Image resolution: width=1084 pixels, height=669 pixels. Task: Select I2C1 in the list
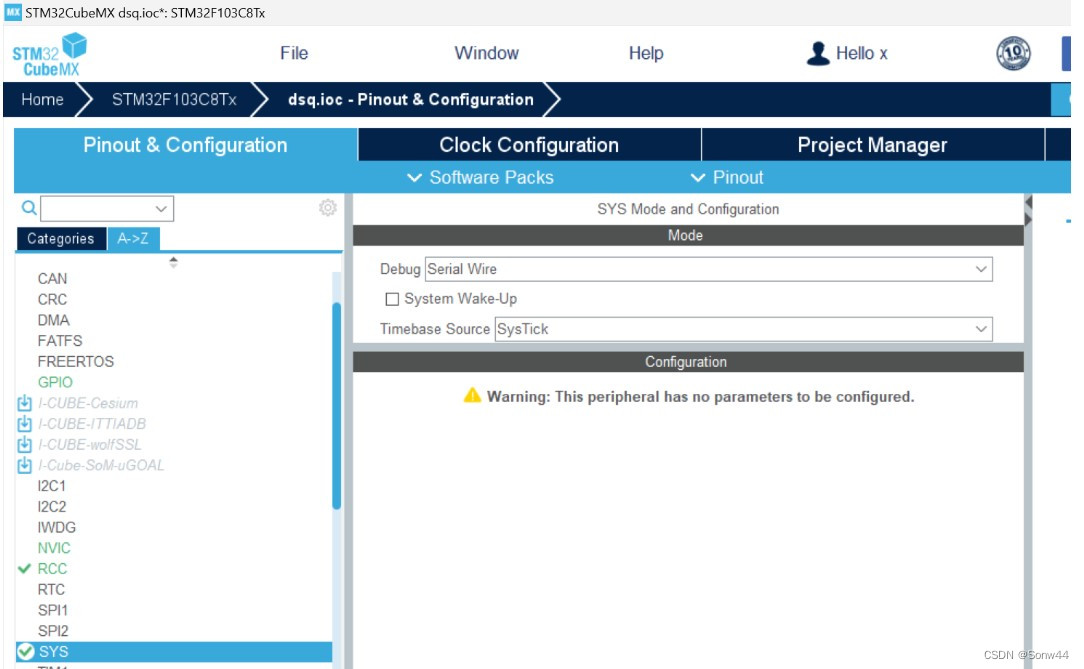click(x=52, y=486)
